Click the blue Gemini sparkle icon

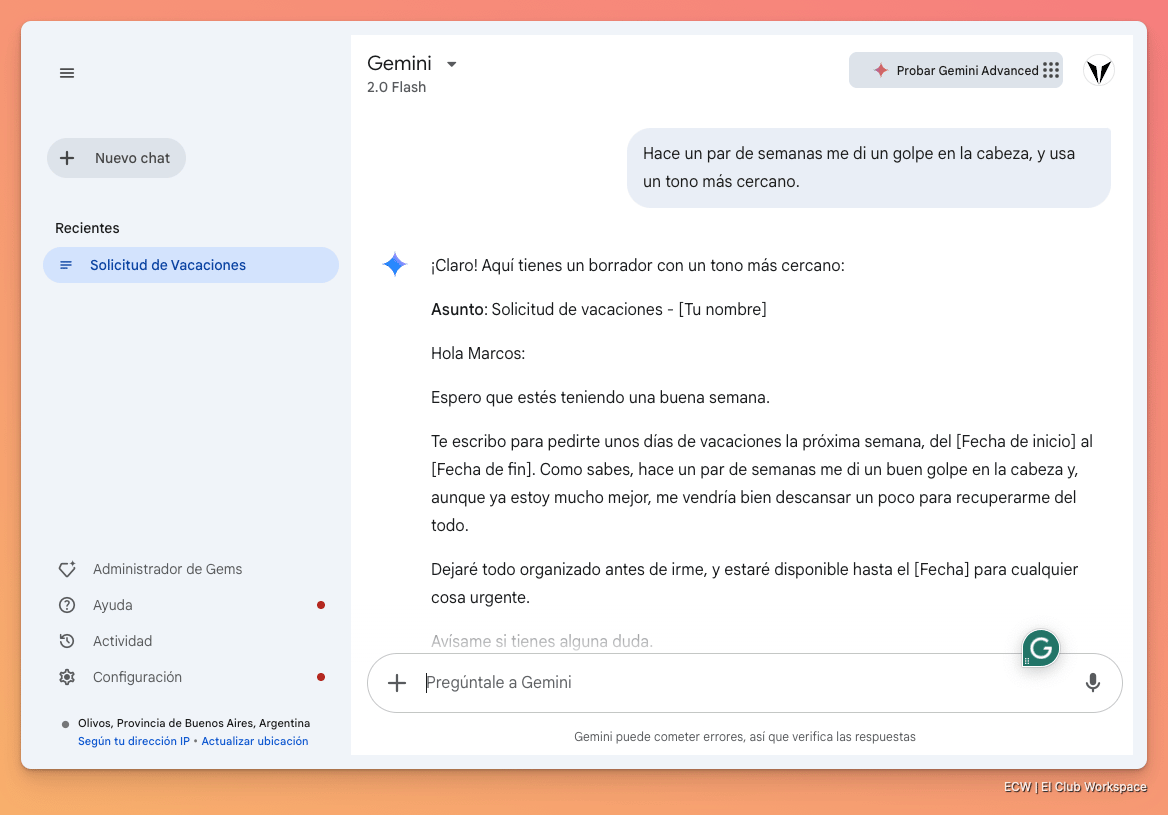(x=395, y=264)
